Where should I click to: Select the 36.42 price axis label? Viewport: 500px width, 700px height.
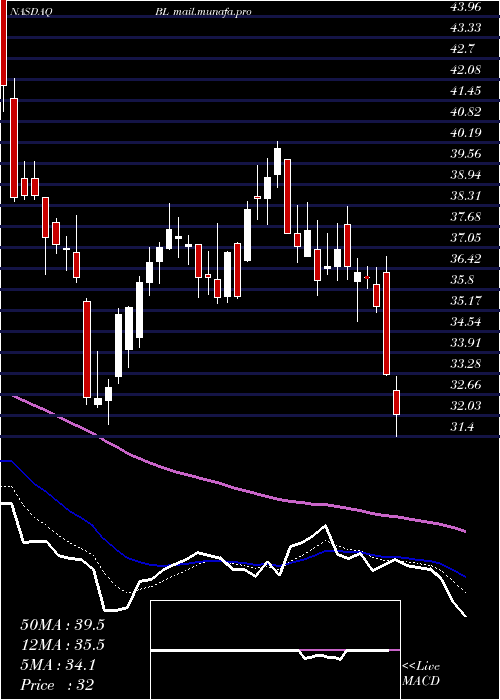(x=466, y=258)
